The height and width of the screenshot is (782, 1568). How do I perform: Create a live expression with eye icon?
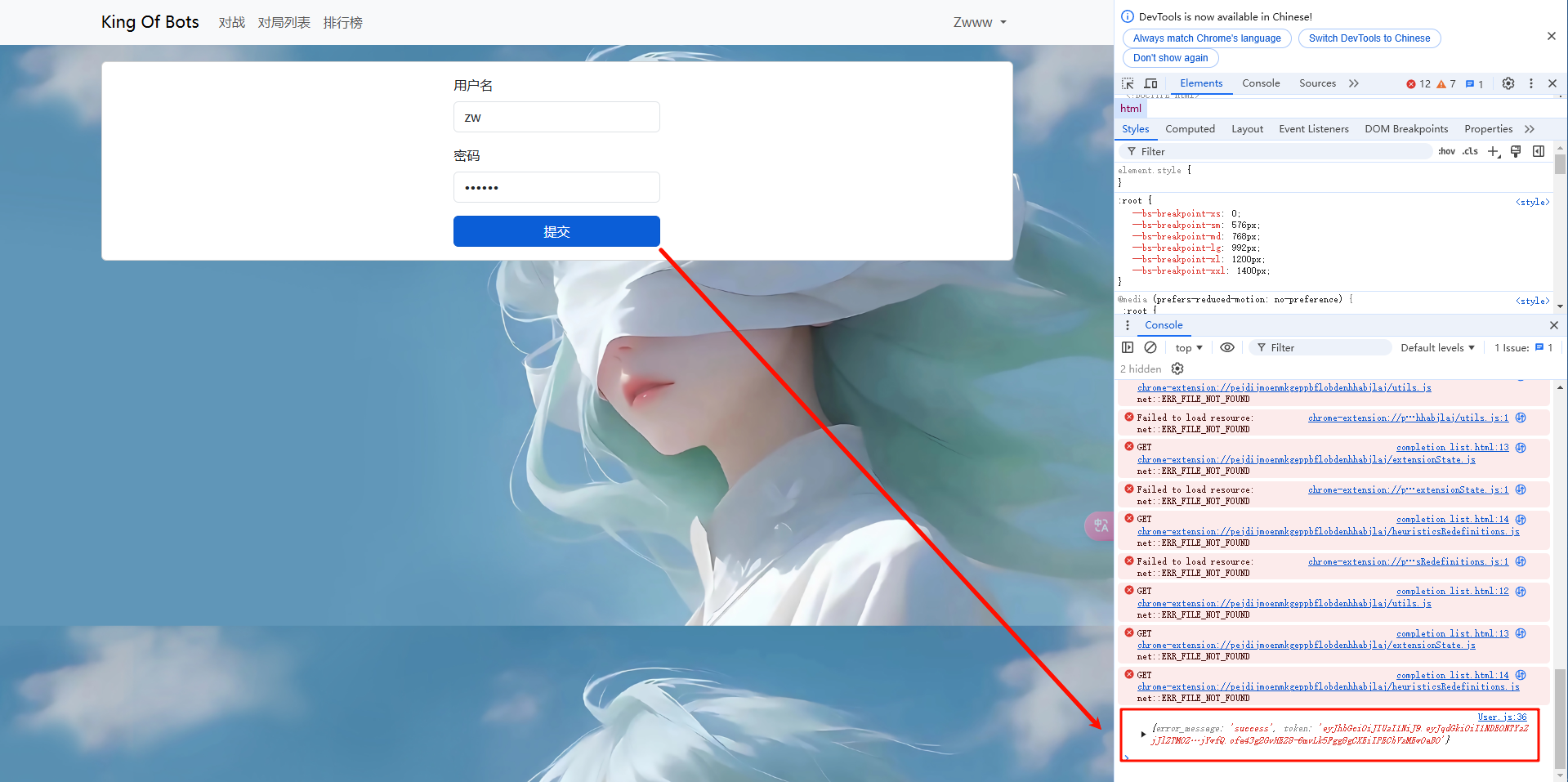point(1227,347)
